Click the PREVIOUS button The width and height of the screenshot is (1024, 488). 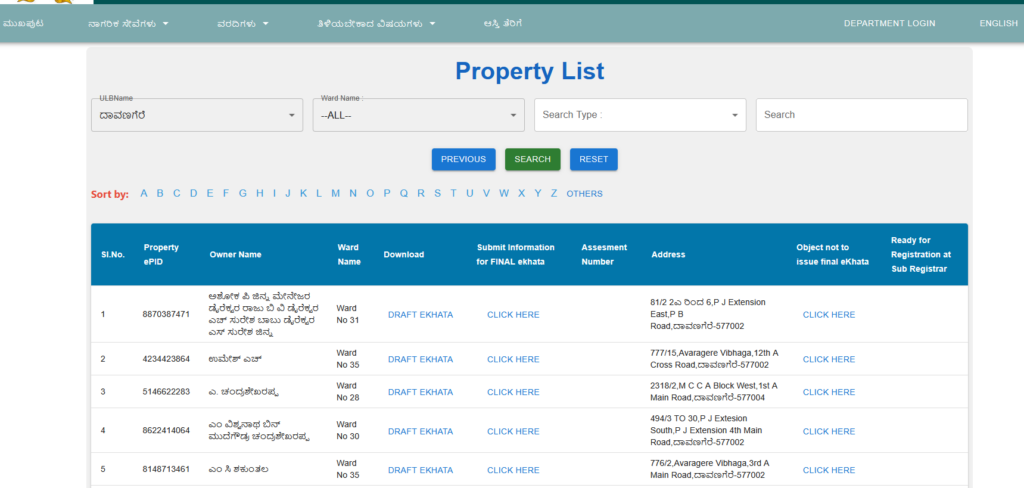click(463, 159)
